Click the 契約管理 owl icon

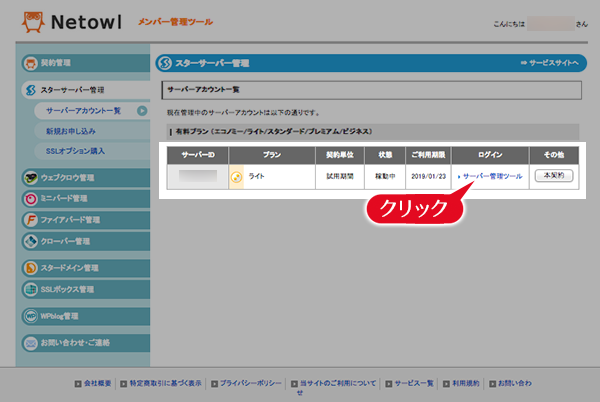pyautogui.click(x=31, y=63)
